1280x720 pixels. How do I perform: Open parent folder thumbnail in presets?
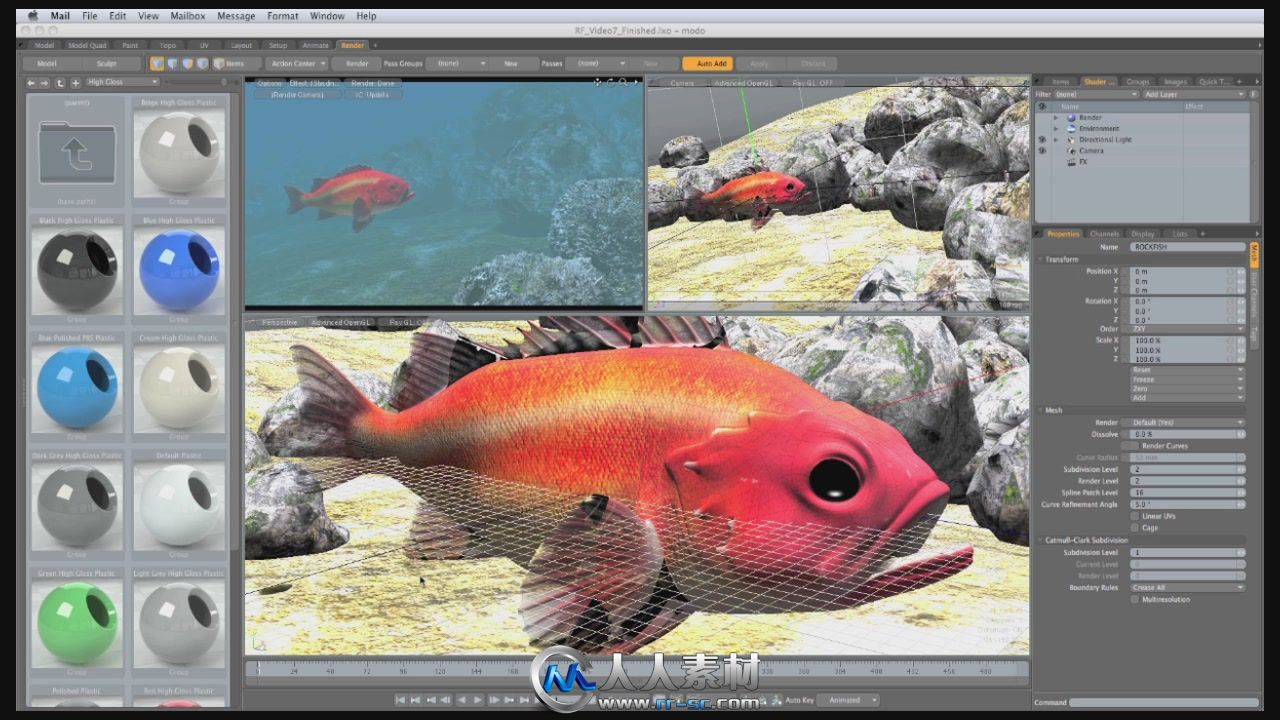coord(77,152)
